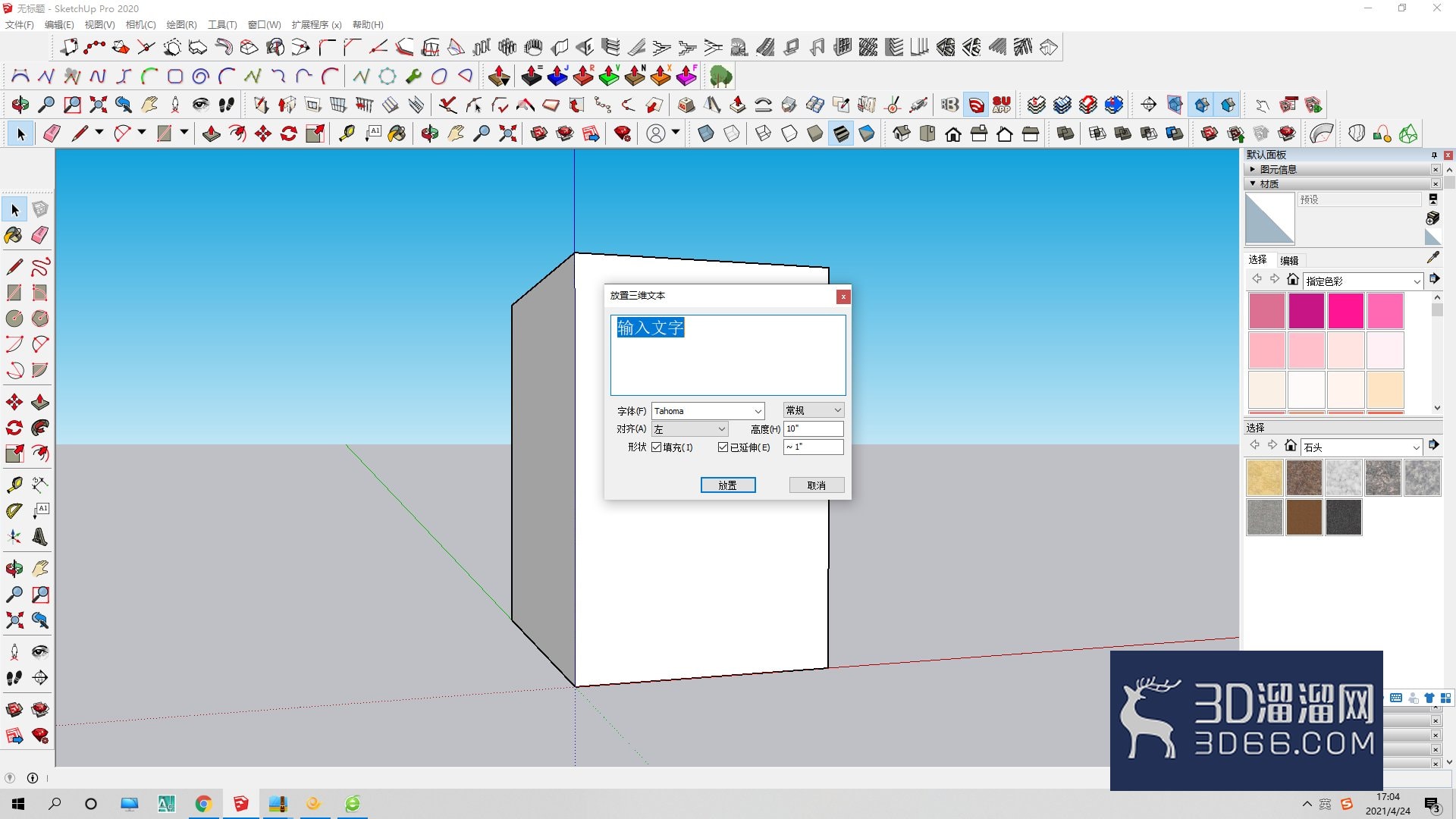Activate the Orbit tool in left toolbar
Screen dimensions: 1456x819
click(14, 568)
